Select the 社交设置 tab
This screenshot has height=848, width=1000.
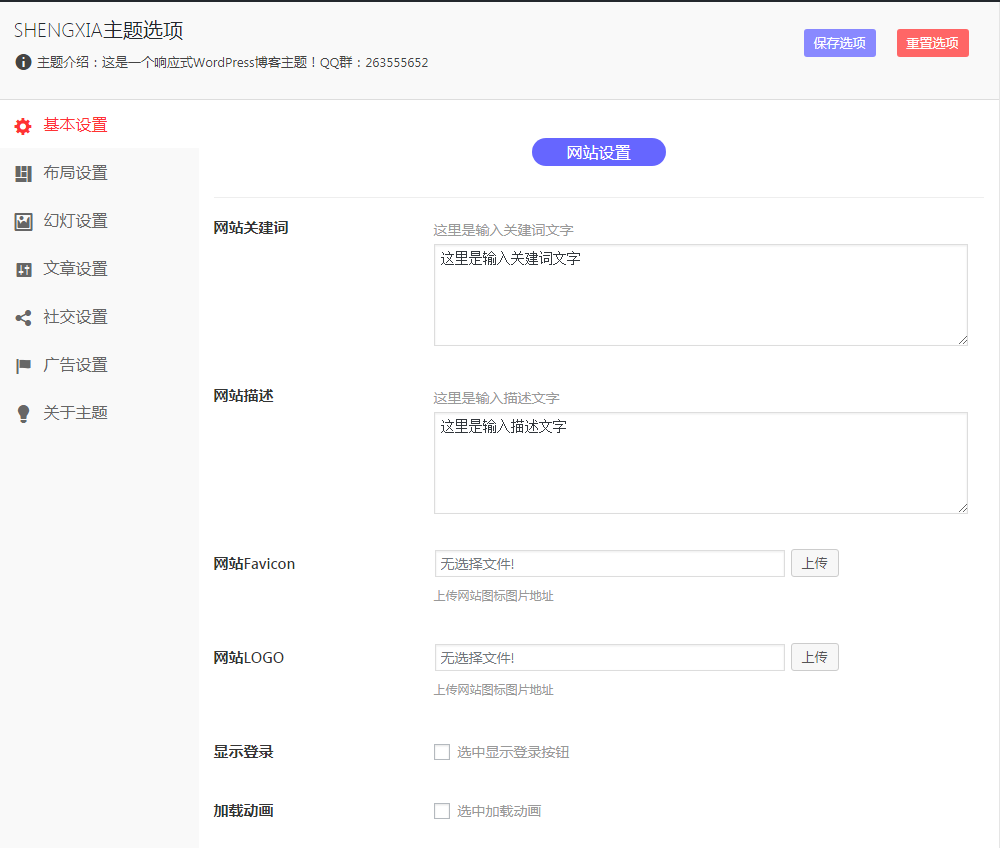coord(99,317)
